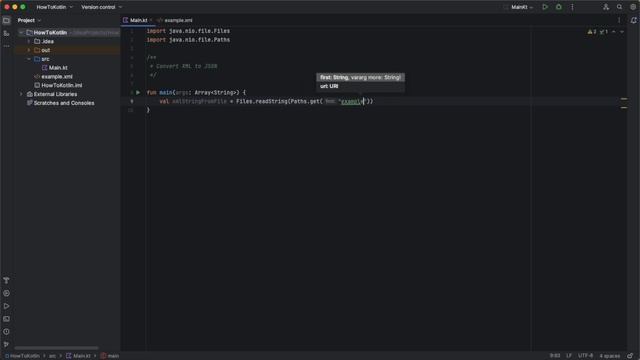This screenshot has width=640, height=360.
Task: Switch to the example.xml tab
Action: [175, 20]
